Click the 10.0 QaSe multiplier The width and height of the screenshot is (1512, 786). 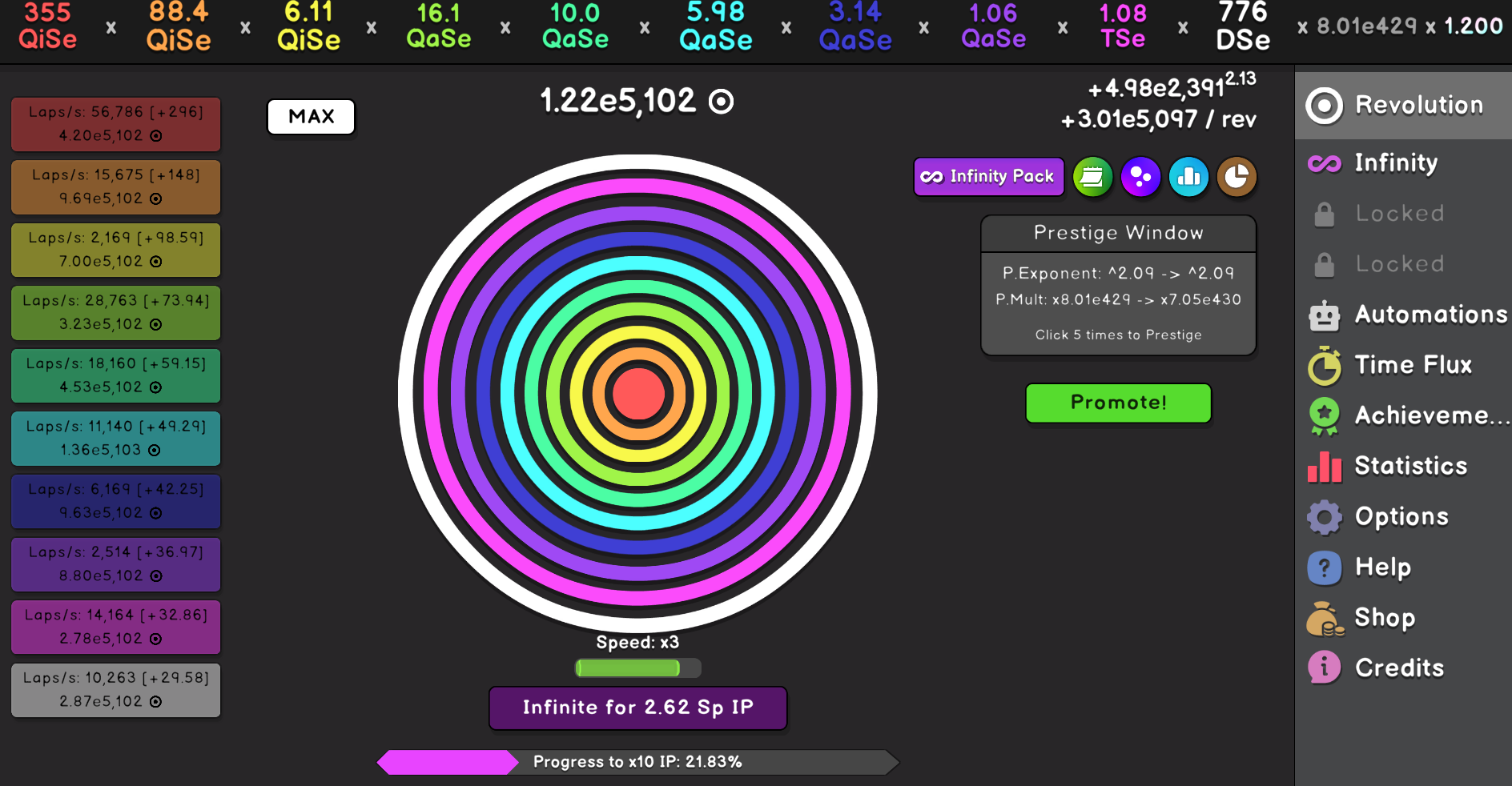(575, 26)
